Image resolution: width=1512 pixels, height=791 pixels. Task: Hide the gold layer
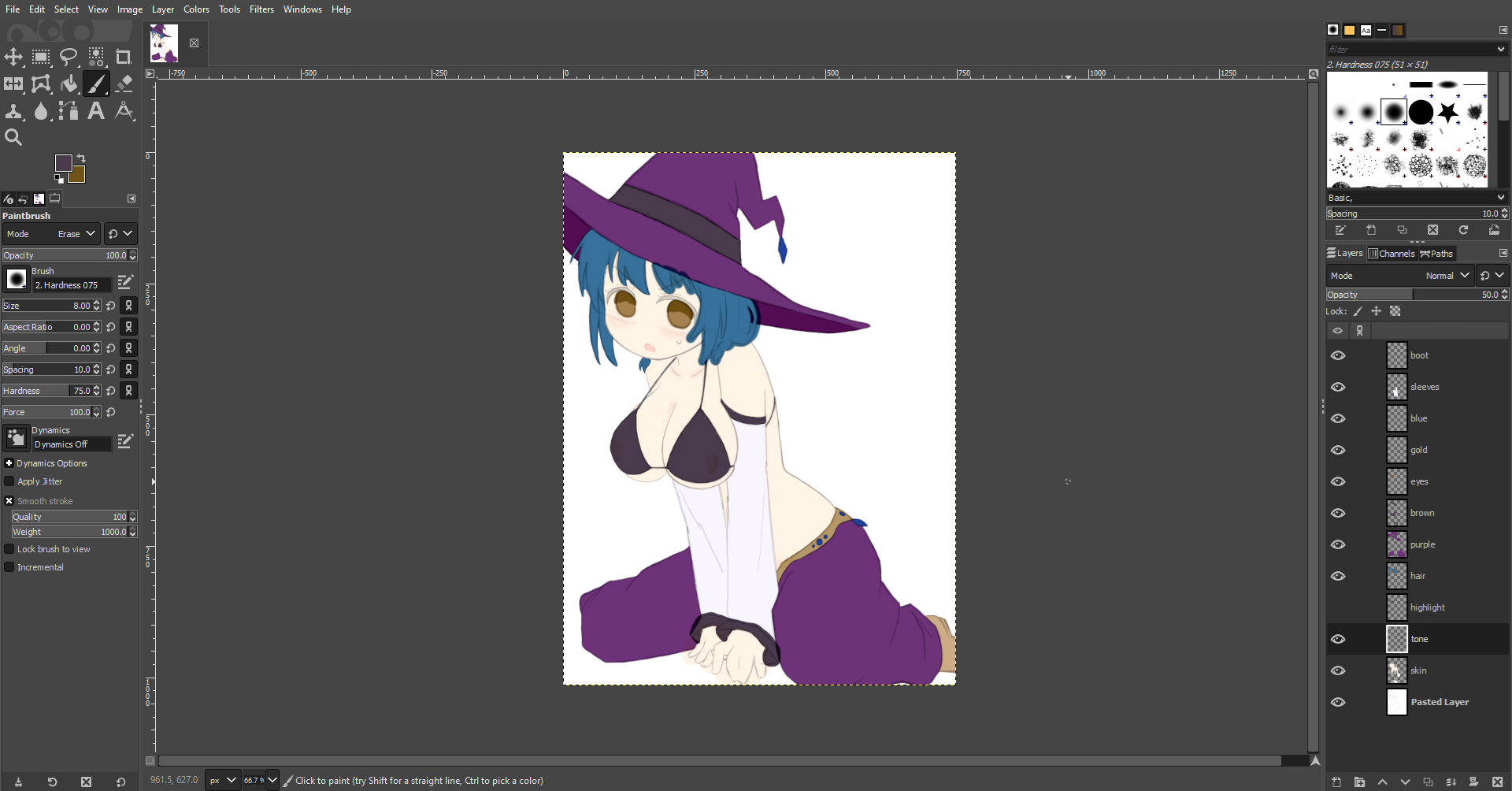click(1338, 450)
